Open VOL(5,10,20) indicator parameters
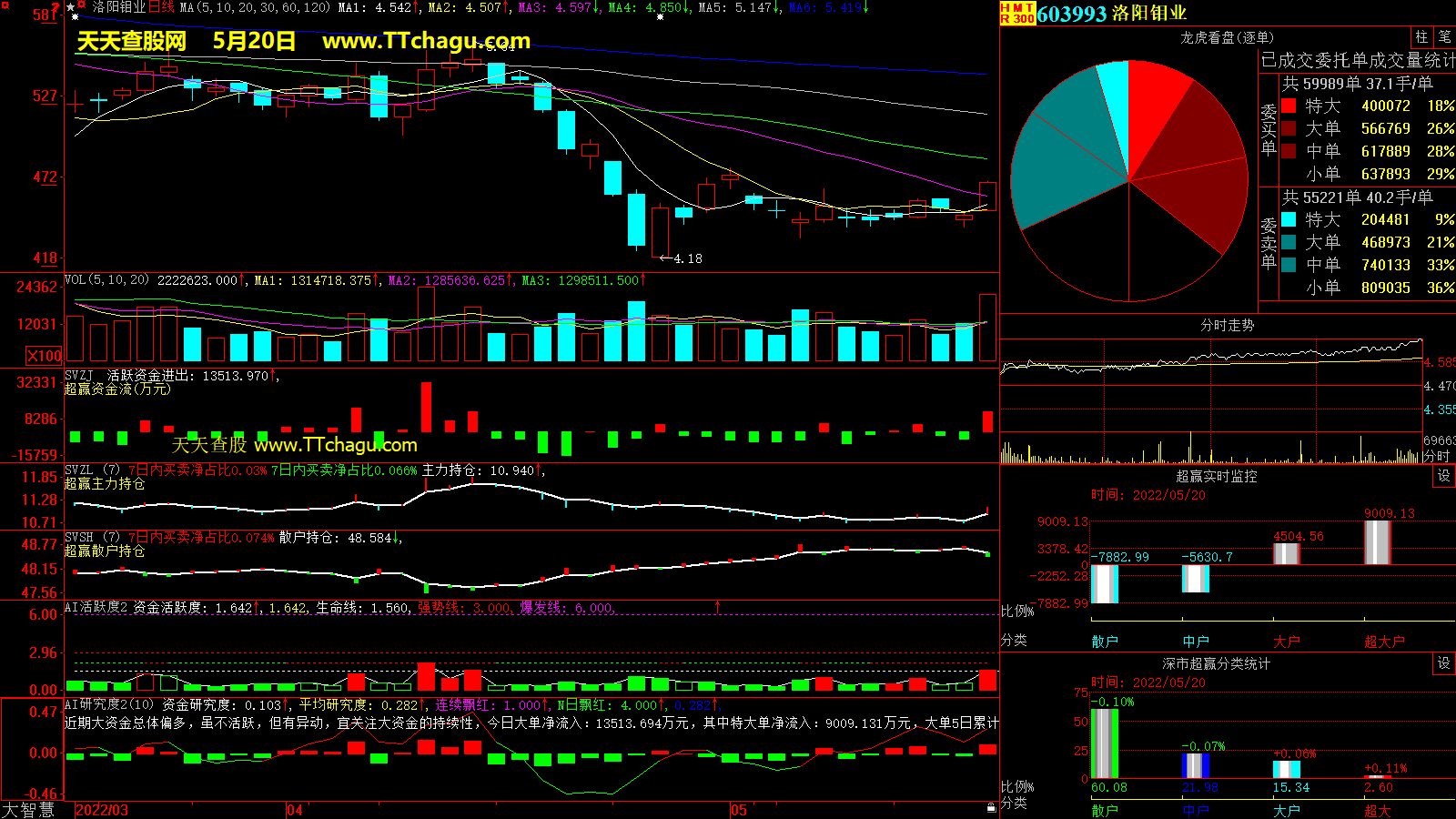The height and width of the screenshot is (819, 1456). [x=106, y=280]
